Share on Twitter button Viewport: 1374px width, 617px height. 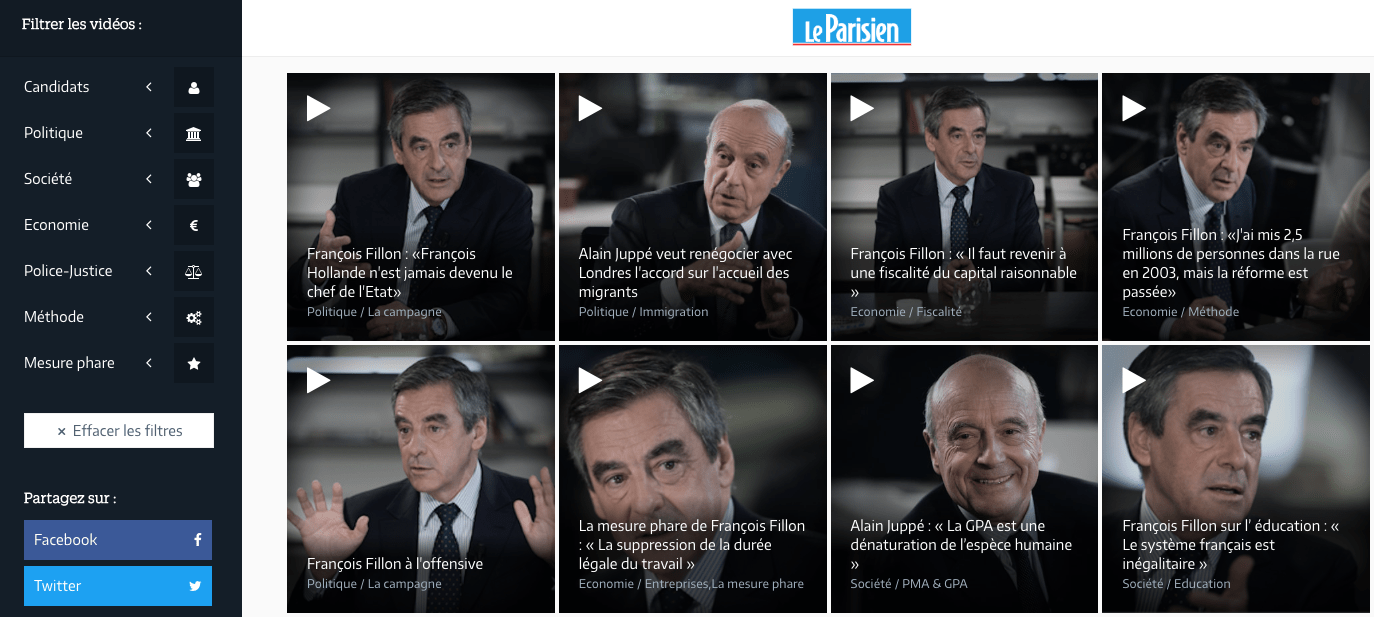click(x=118, y=586)
